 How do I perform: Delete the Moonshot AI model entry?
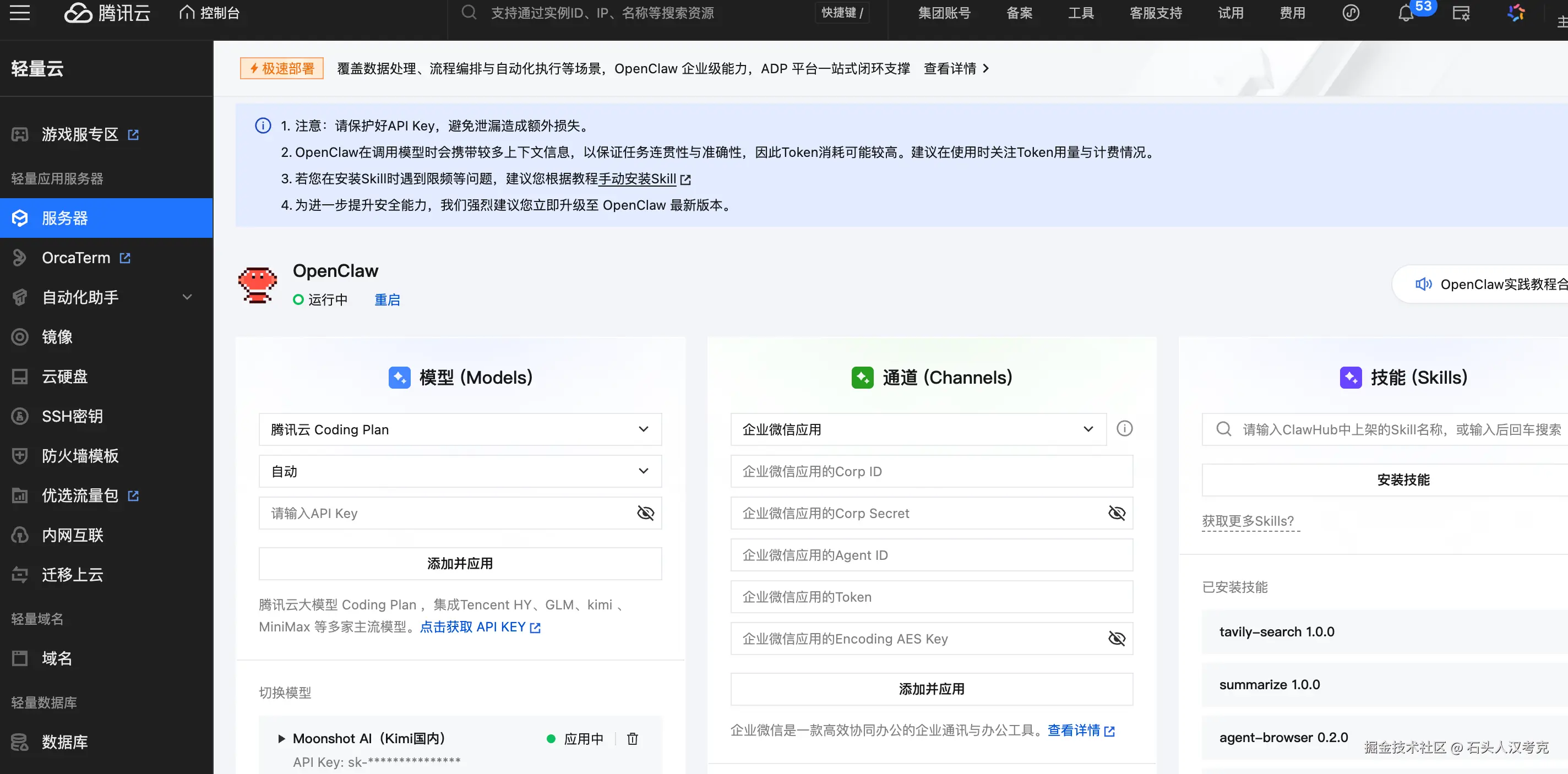coord(633,739)
